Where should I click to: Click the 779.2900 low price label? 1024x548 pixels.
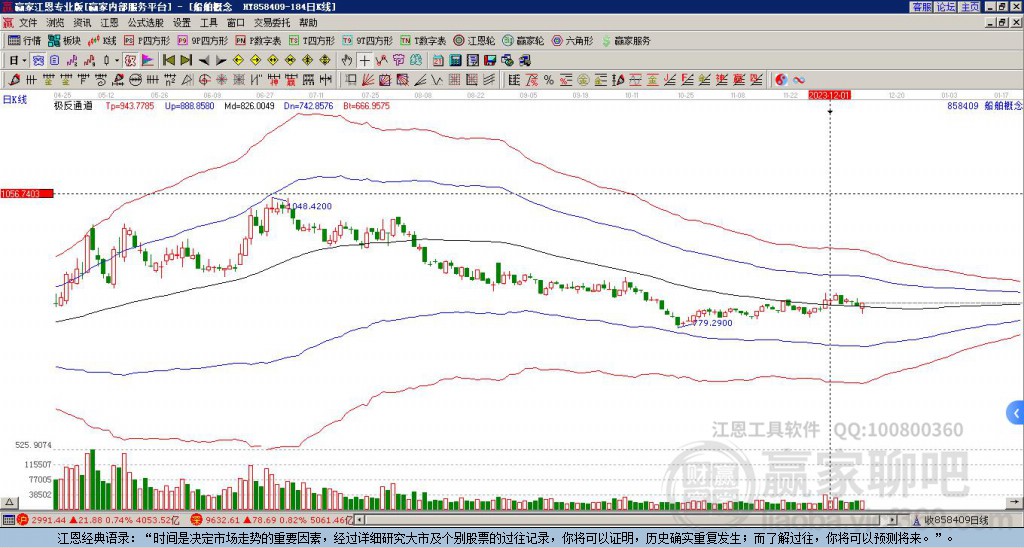[710, 323]
